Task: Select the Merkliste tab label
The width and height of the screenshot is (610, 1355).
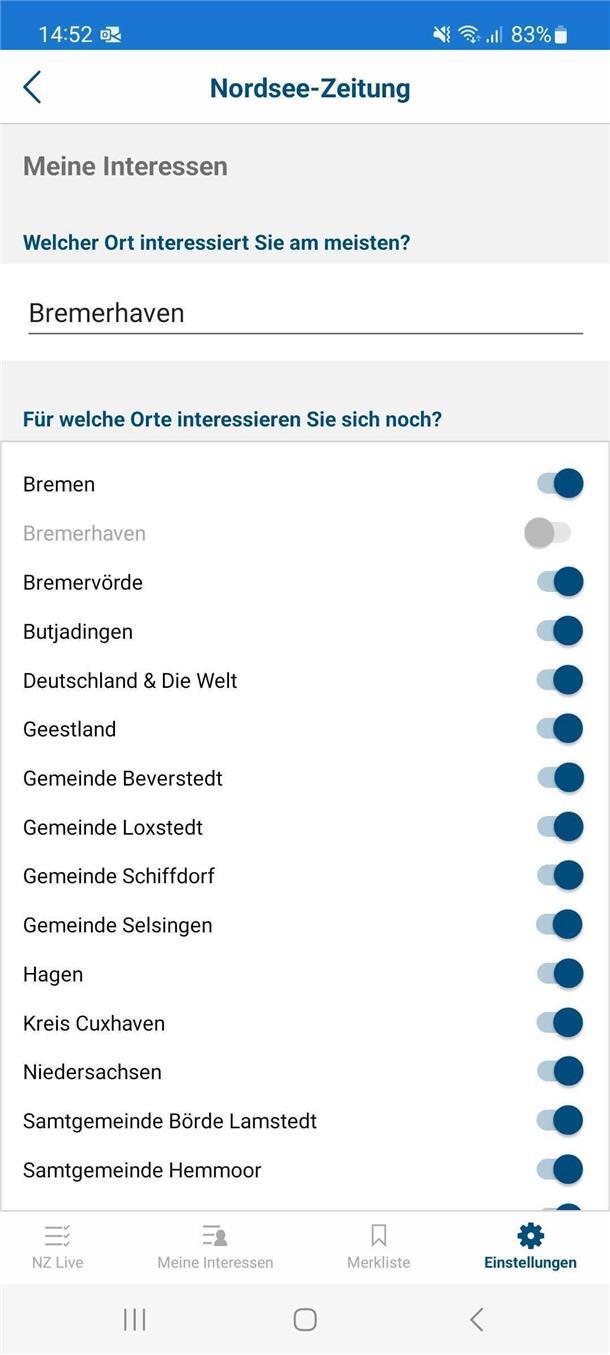Action: [x=379, y=1263]
